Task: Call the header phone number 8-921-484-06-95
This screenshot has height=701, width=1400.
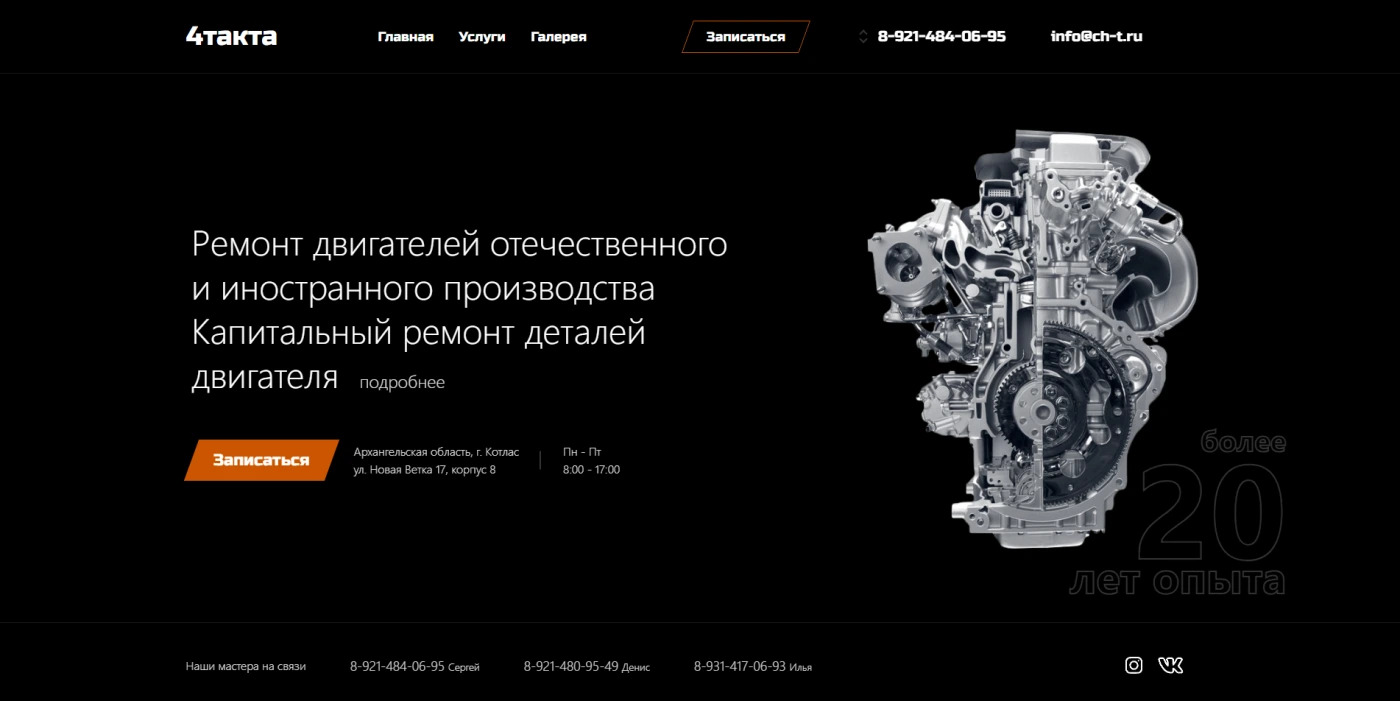Action: (x=941, y=36)
